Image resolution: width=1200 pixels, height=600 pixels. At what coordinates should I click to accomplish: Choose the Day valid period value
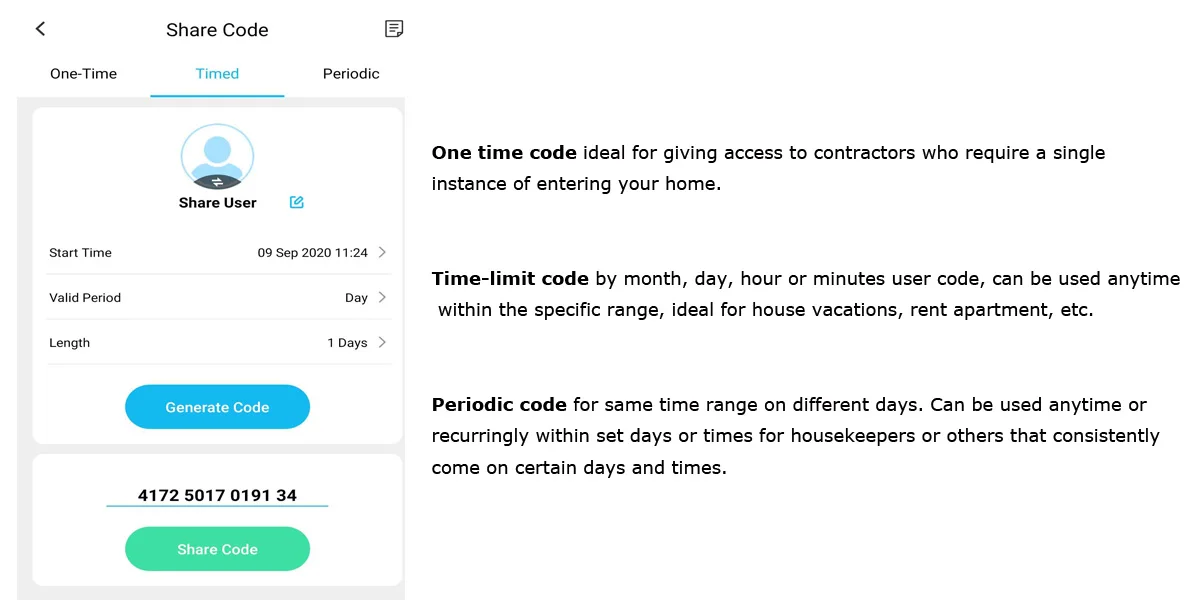click(x=356, y=298)
